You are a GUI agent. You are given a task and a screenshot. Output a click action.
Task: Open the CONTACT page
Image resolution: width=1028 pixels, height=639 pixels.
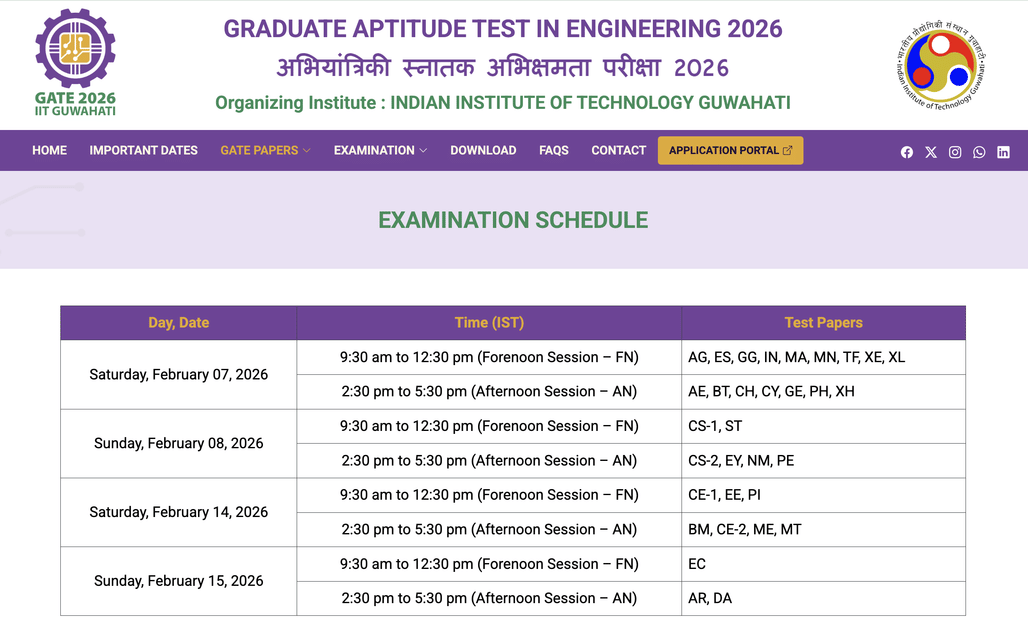pos(618,150)
